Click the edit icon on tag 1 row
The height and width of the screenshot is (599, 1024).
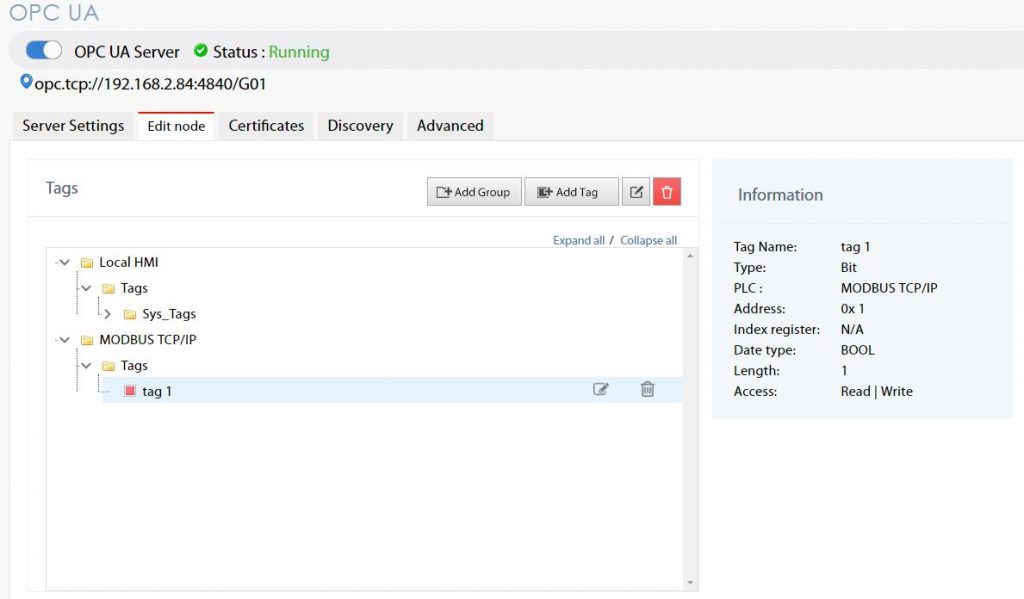(601, 390)
